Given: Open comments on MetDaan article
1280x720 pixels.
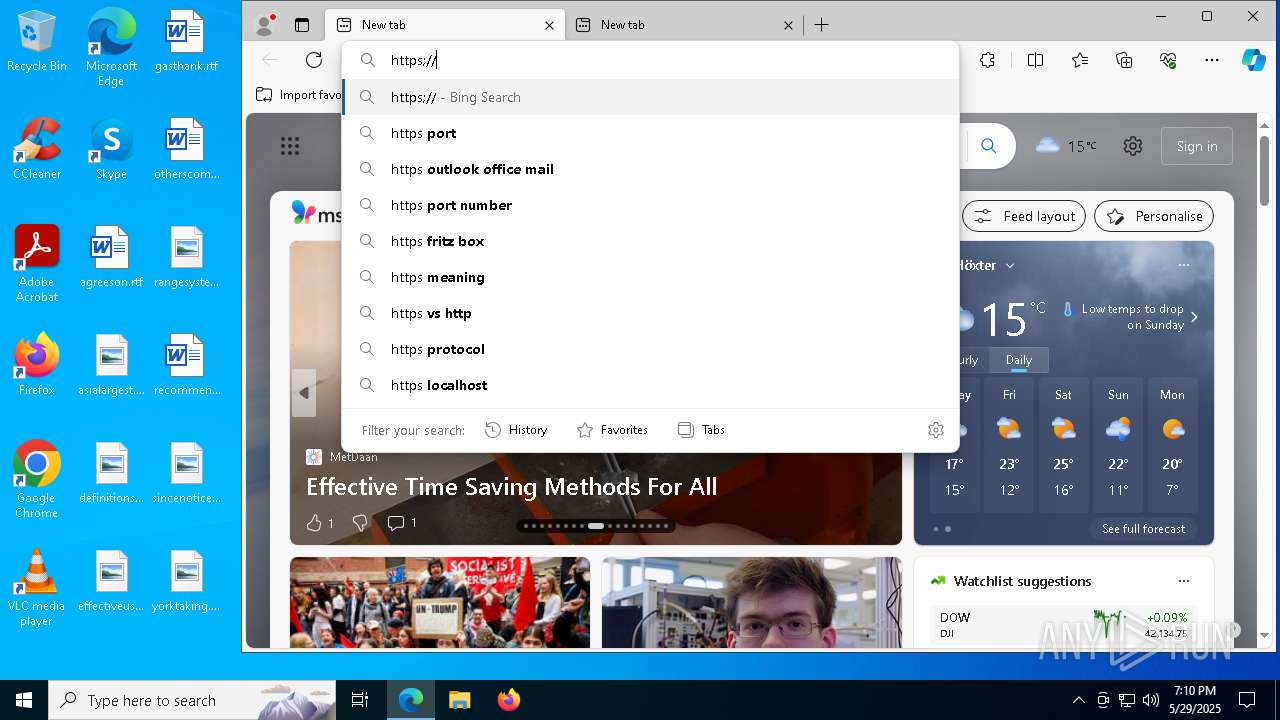Looking at the screenshot, I should [402, 523].
